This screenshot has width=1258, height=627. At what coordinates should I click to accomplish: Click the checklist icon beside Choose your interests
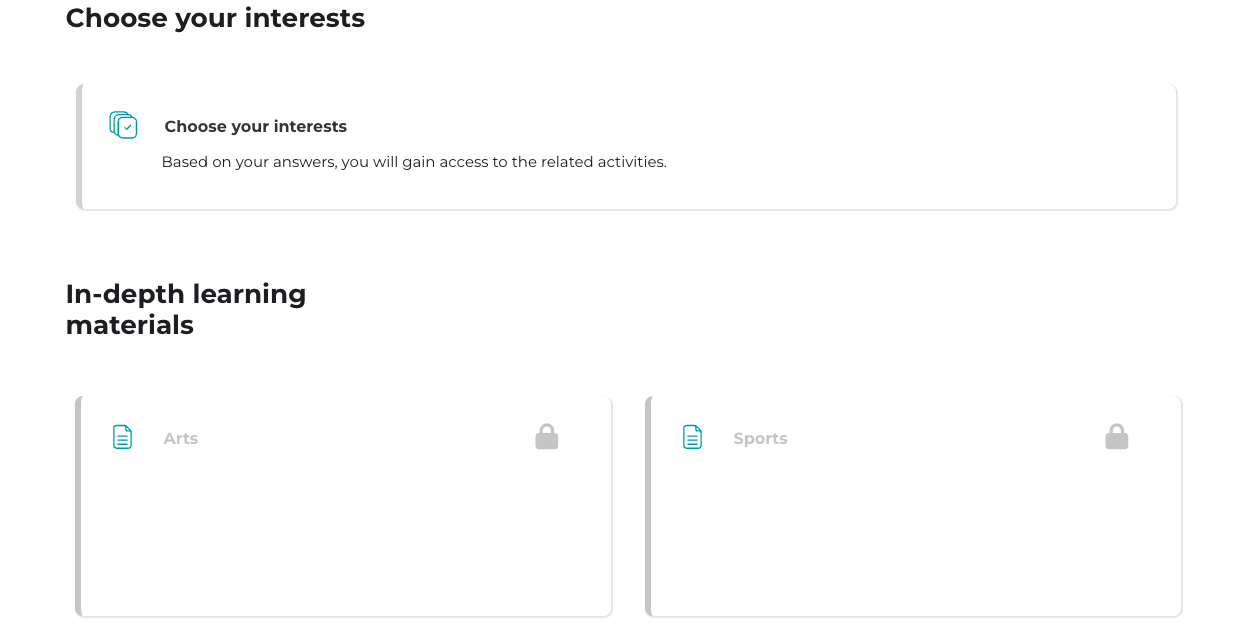pyautogui.click(x=123, y=125)
